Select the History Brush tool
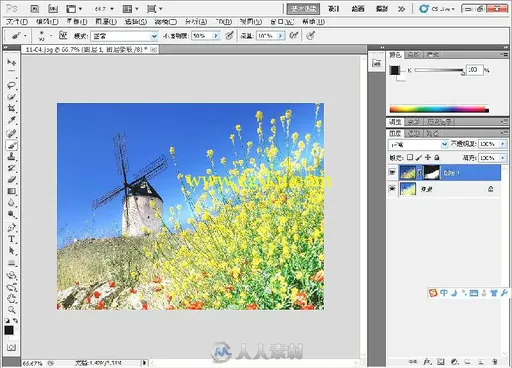The image size is (512, 368). pyautogui.click(x=12, y=168)
